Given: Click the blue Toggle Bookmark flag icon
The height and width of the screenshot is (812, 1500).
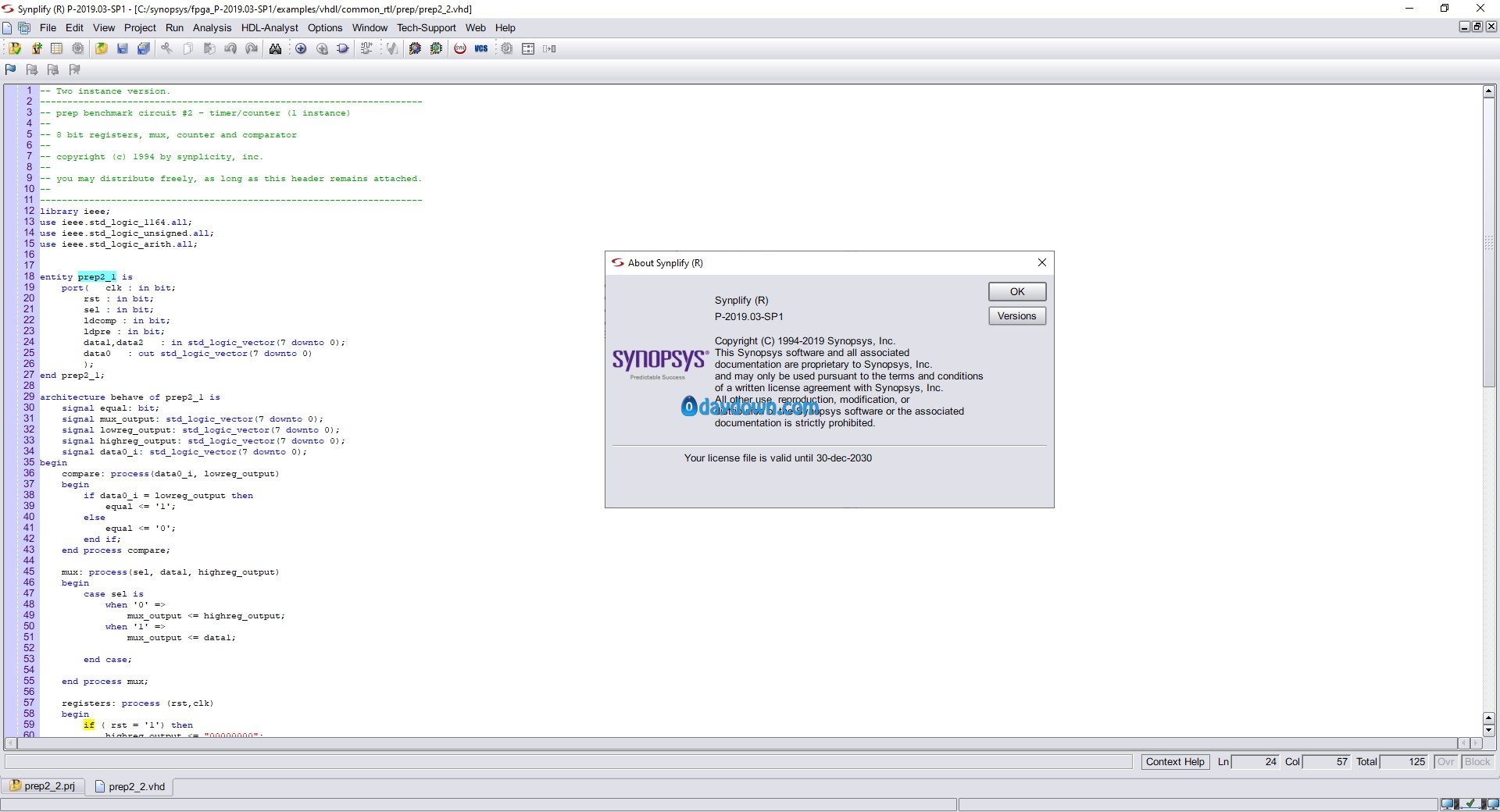Looking at the screenshot, I should tap(11, 69).
